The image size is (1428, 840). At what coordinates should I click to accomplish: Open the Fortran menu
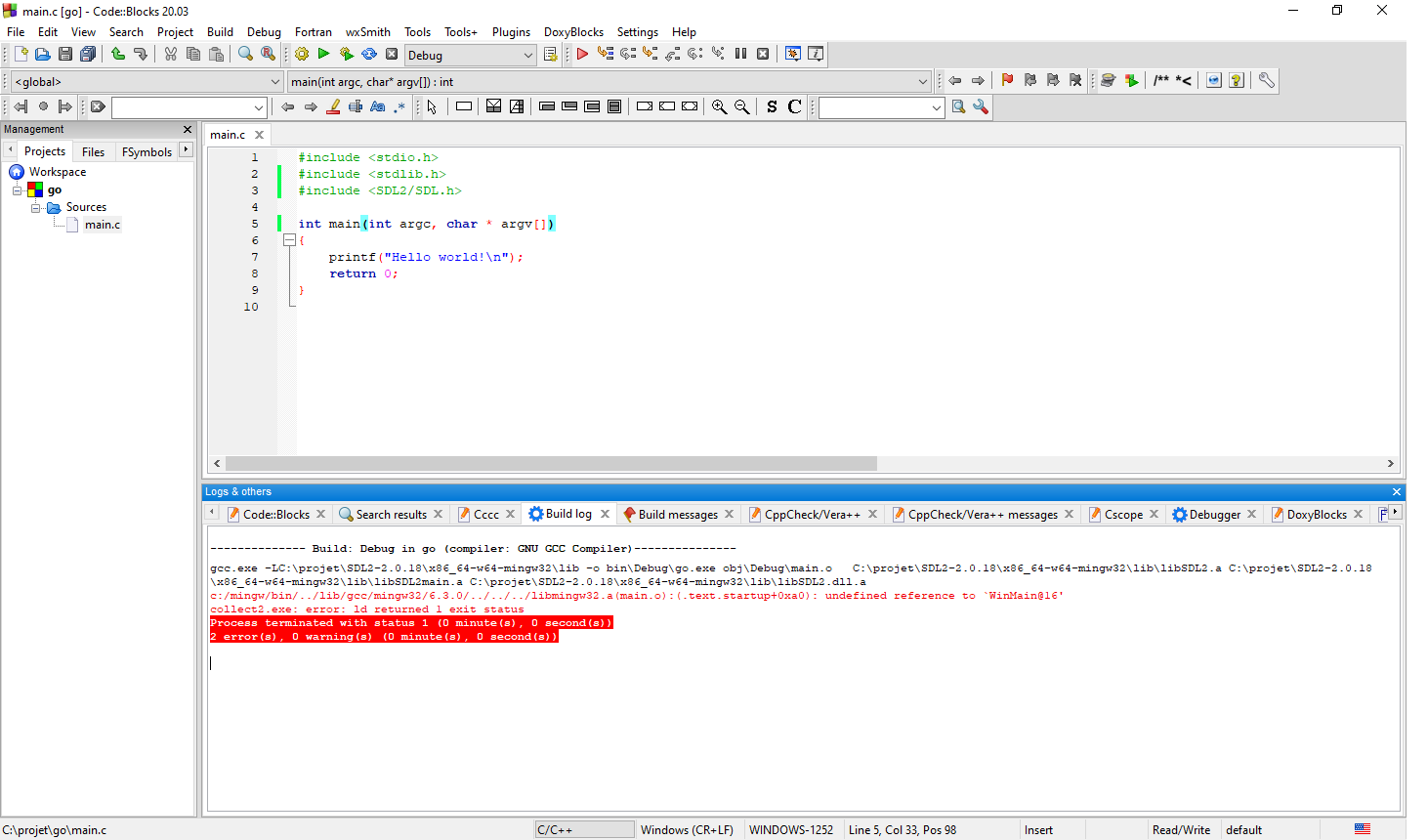coord(313,31)
